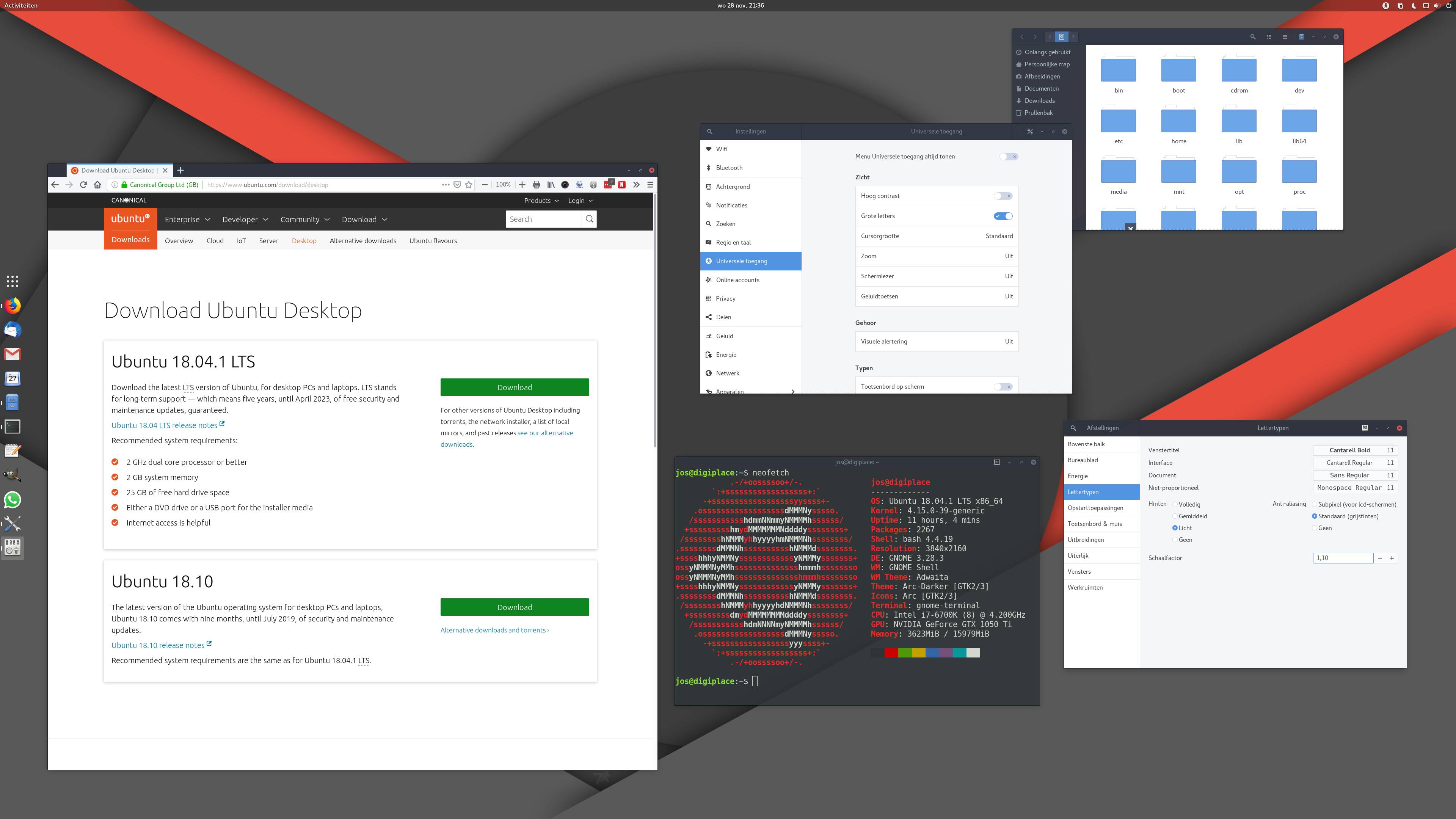
Task: Select Bluetooth in Instellingen sidebar
Action: (x=751, y=168)
